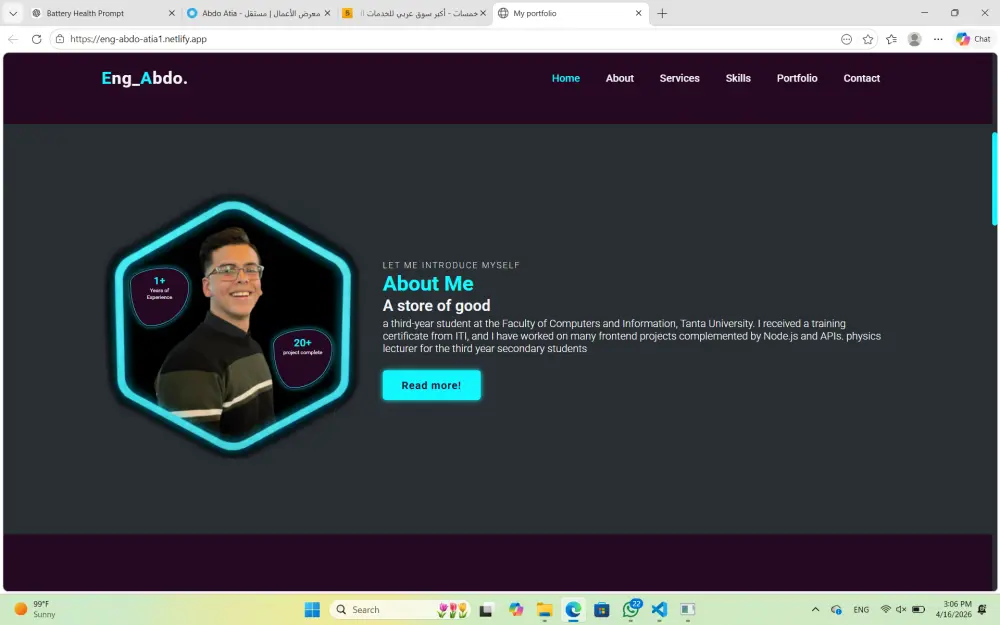Open the last pinned taskbar app icon

pyautogui.click(x=688, y=610)
